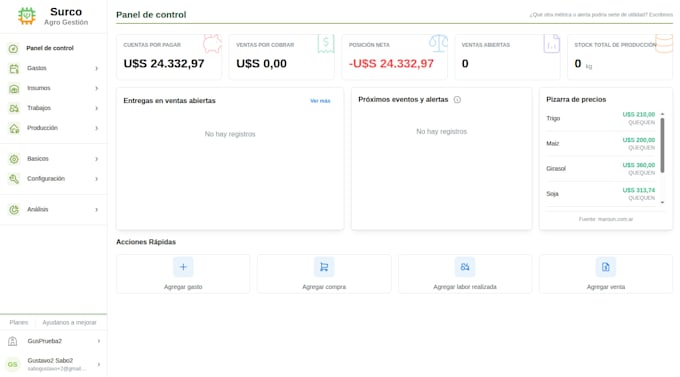Image resolution: width=680 pixels, height=377 pixels.
Task: Click the Insumos sidebar icon
Action: pos(14,89)
